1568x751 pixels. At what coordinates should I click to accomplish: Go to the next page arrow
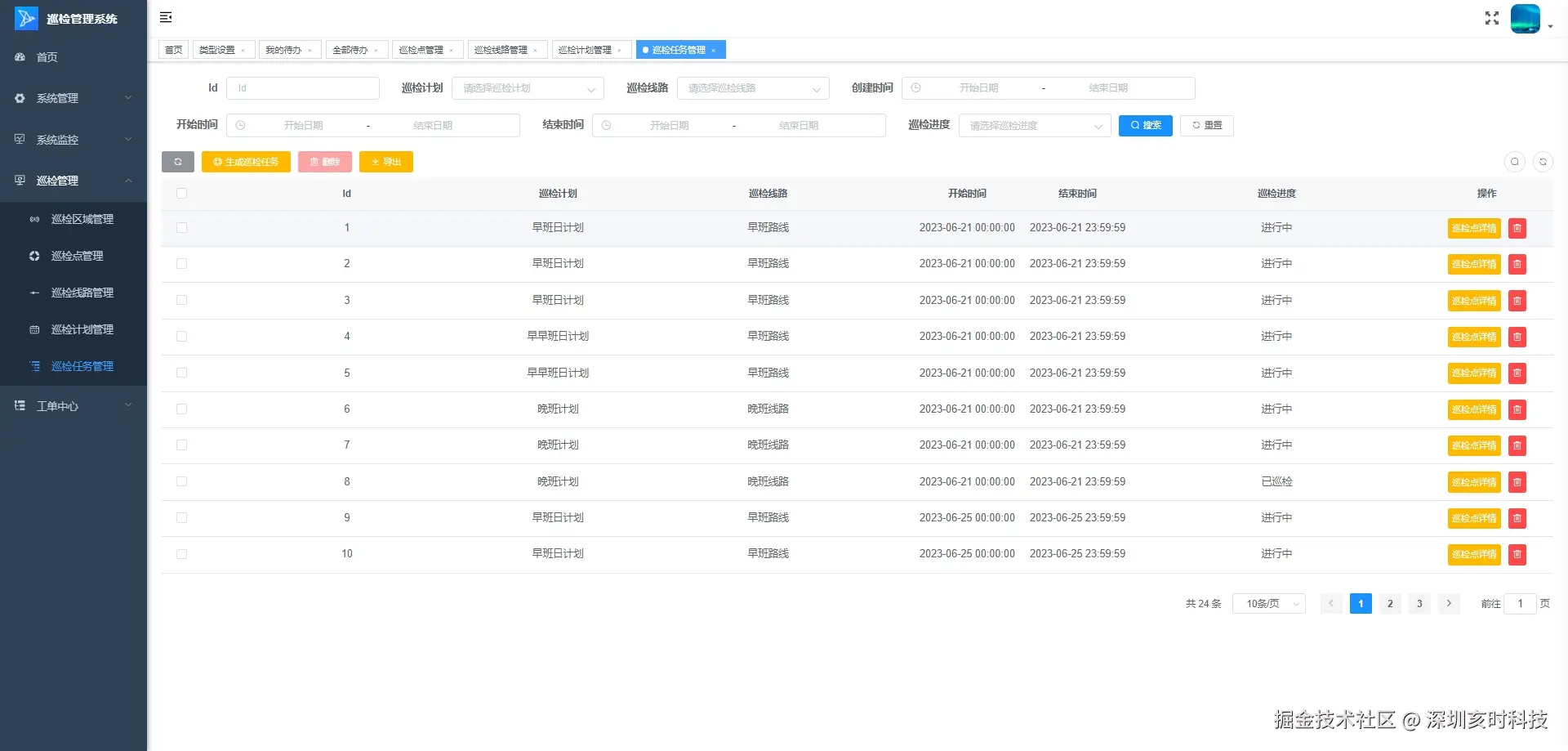pos(1449,604)
